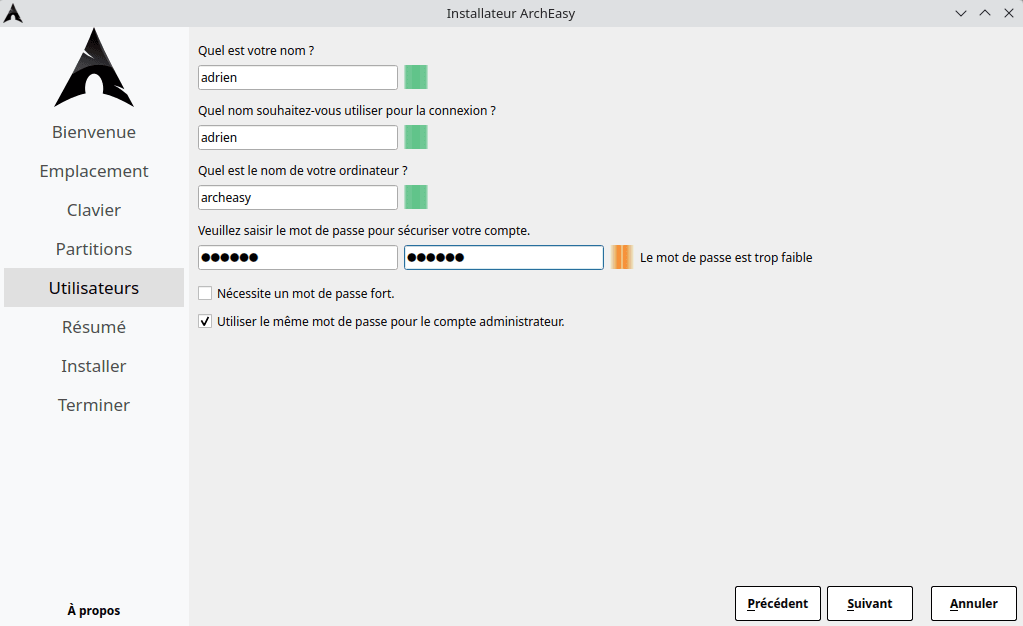1023x626 pixels.
Task: Open the Clavier step
Action: (94, 210)
